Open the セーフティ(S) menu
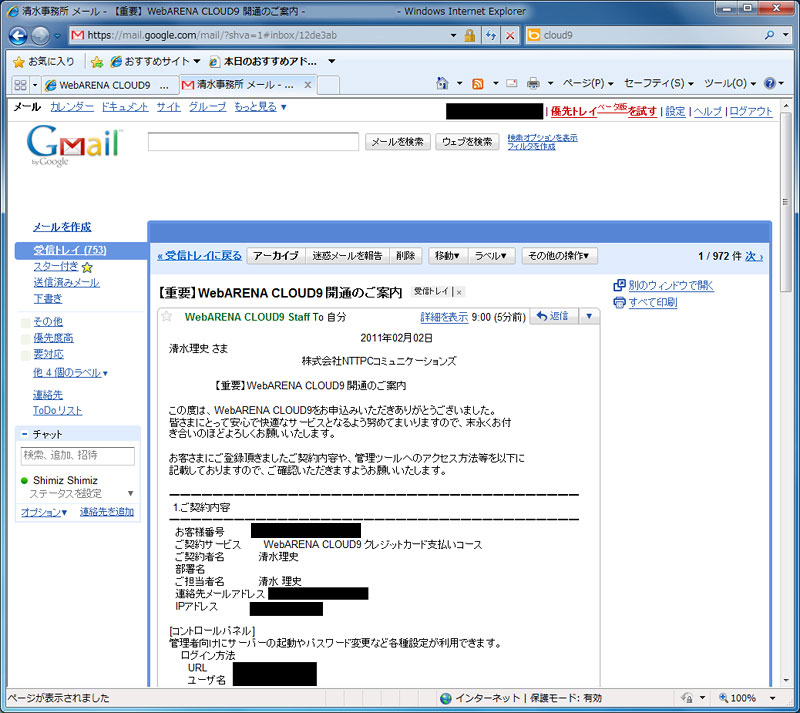 [x=659, y=83]
